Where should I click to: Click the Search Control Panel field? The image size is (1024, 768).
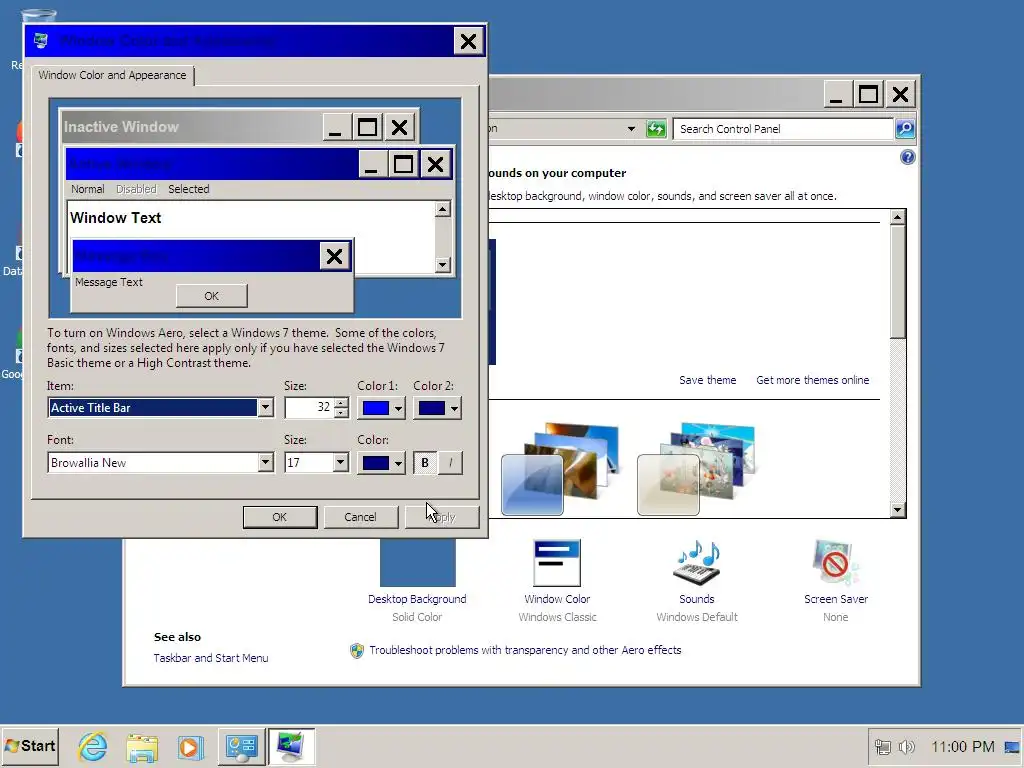tap(783, 129)
